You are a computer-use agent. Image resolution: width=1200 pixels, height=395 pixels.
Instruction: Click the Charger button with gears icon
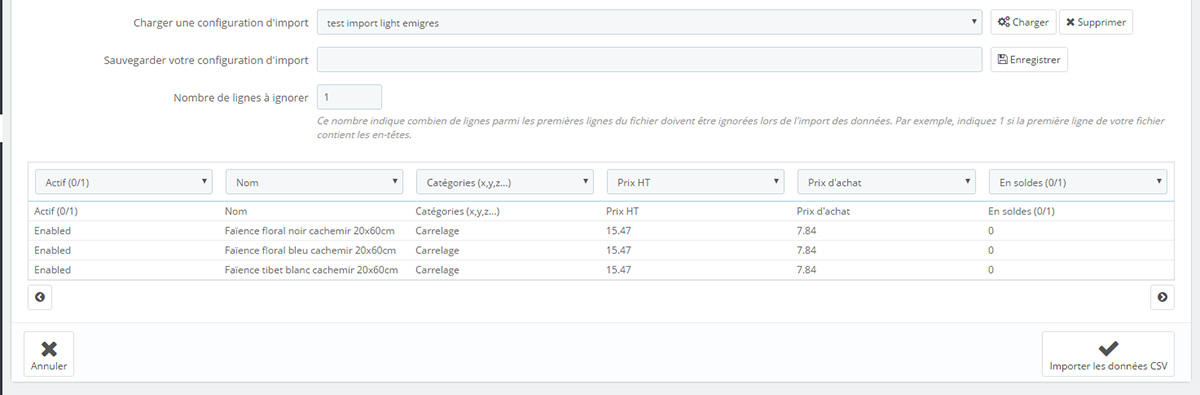[1023, 22]
